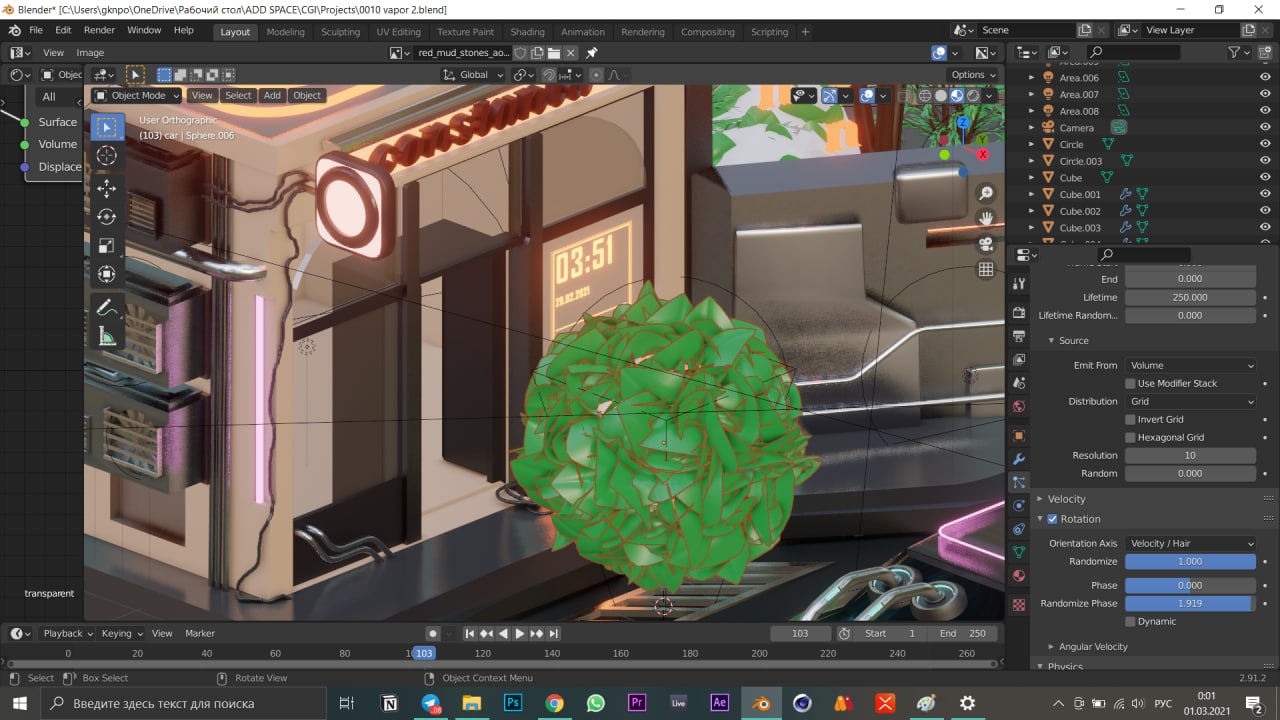Switch to Modeling workspace tab

click(x=285, y=32)
